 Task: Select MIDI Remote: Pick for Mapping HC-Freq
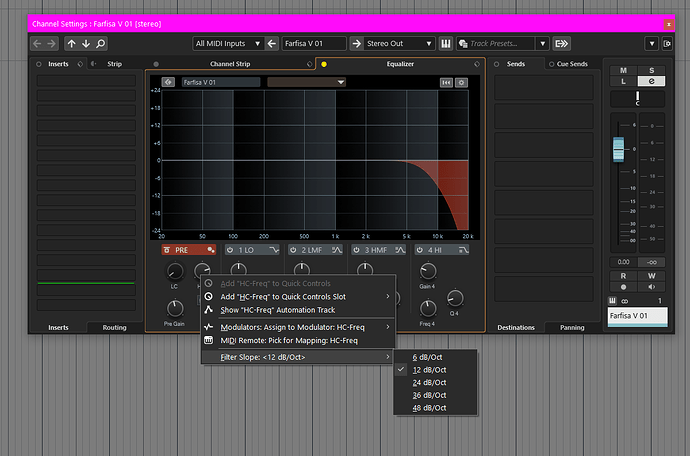[298, 340]
